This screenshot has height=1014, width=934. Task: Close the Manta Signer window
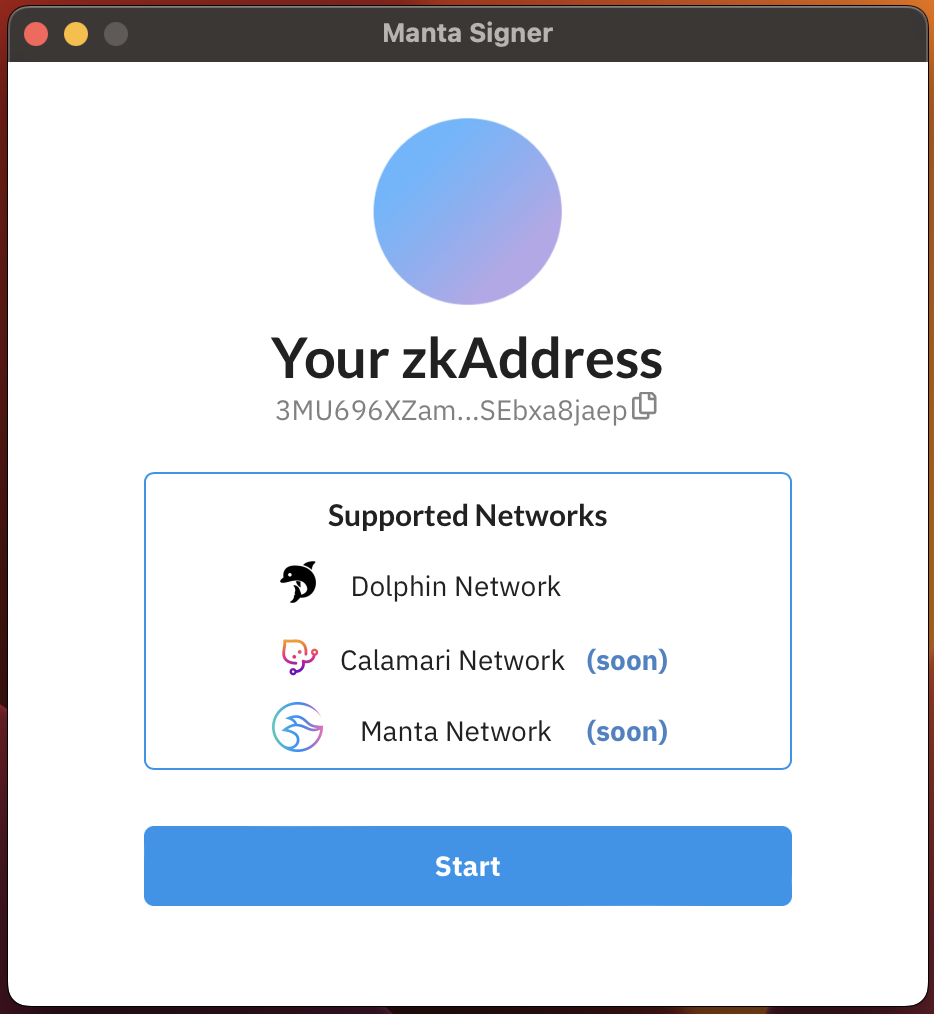click(36, 34)
